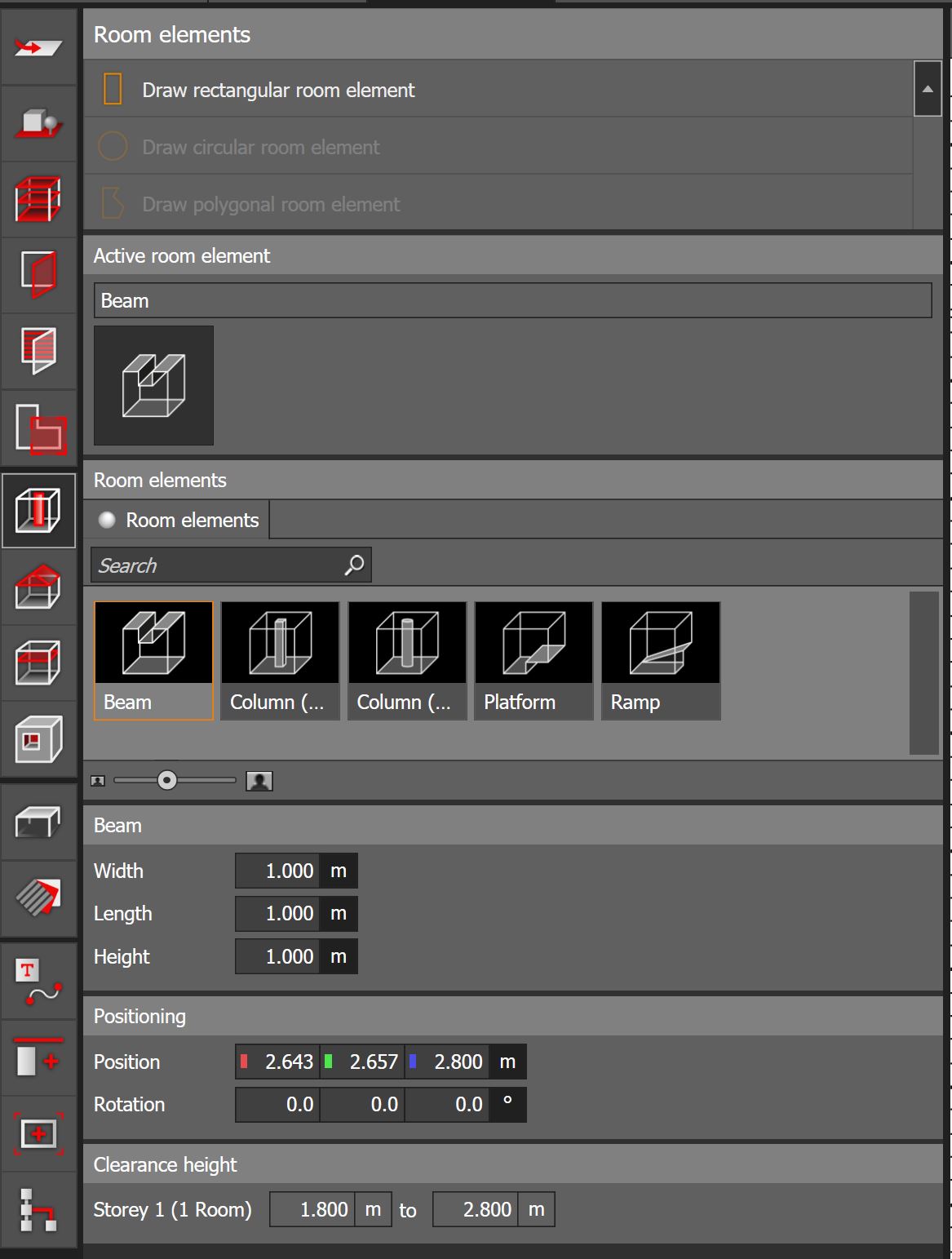Click the Clearance height section header
The height and width of the screenshot is (1259, 952).
513,1164
